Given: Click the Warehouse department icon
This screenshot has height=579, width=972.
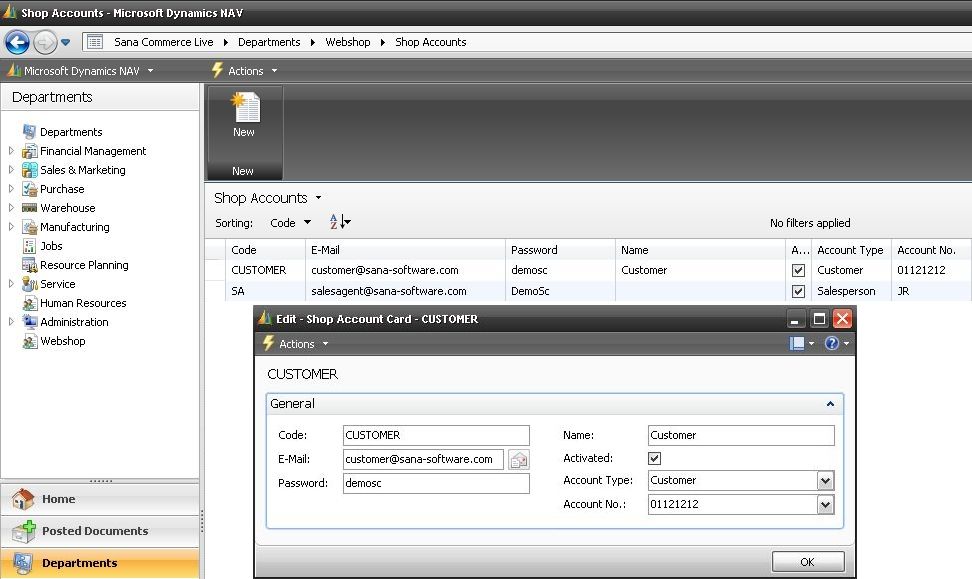Looking at the screenshot, I should [x=29, y=208].
